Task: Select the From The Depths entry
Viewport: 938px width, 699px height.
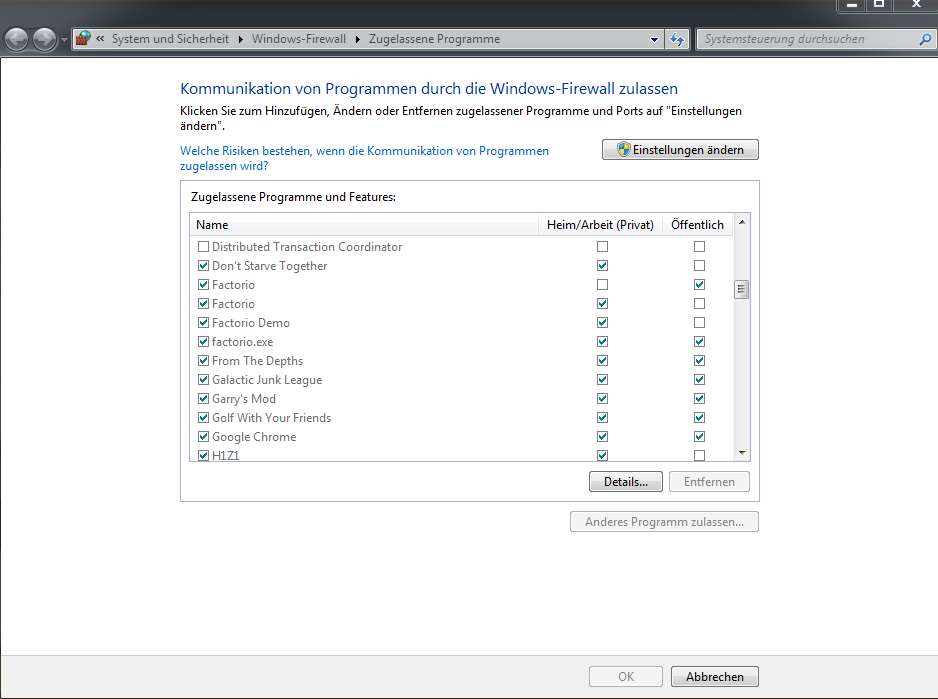Action: (257, 361)
